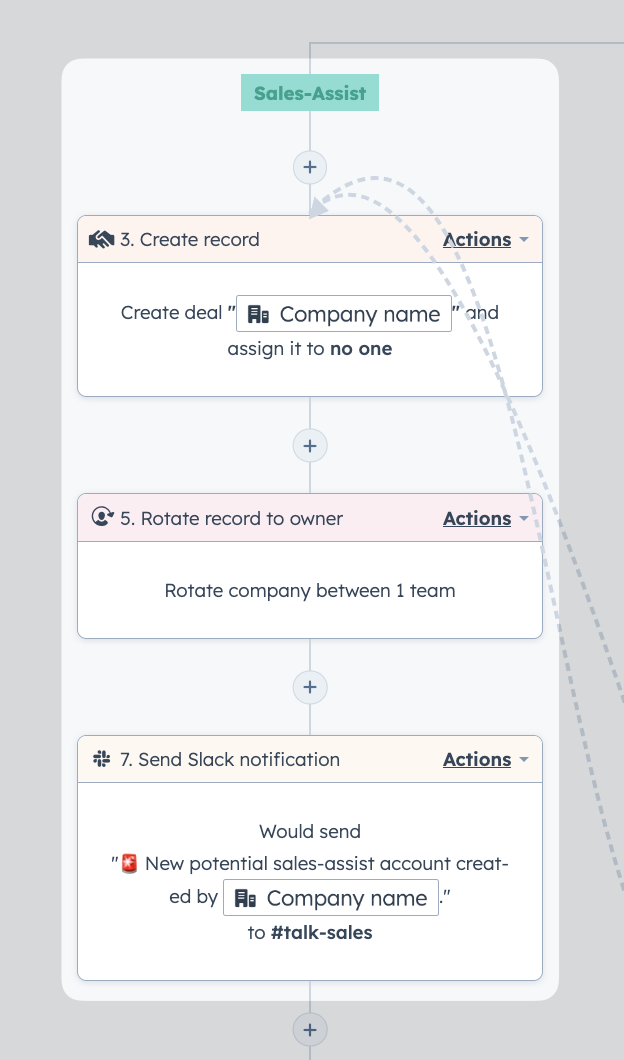The height and width of the screenshot is (1060, 624).
Task: Click the building icon in the Slack message token
Action: pyautogui.click(x=245, y=898)
